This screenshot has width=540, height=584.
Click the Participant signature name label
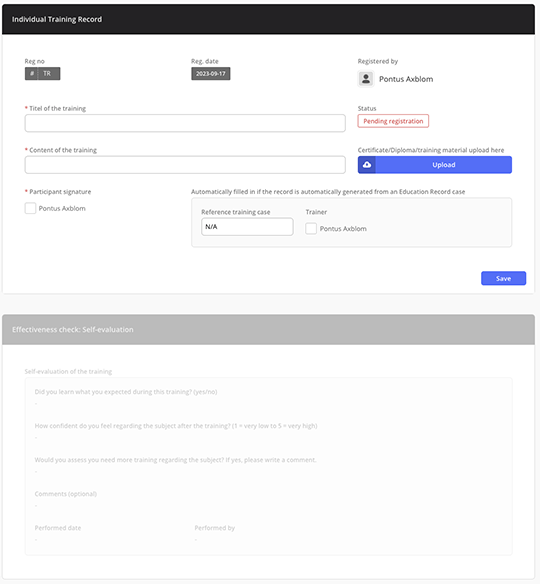tap(62, 208)
